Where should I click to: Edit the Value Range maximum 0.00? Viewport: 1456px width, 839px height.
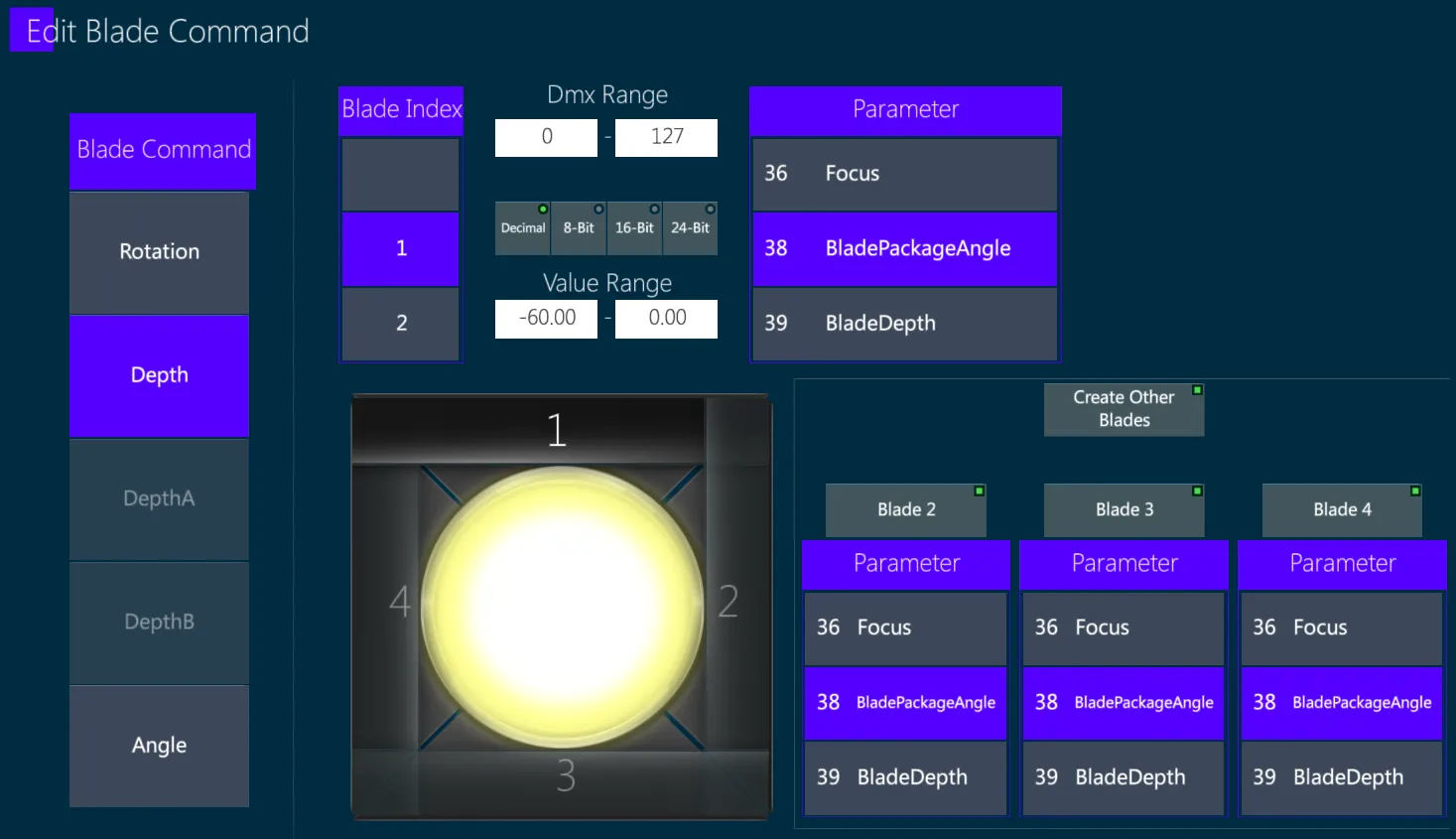pyautogui.click(x=666, y=318)
